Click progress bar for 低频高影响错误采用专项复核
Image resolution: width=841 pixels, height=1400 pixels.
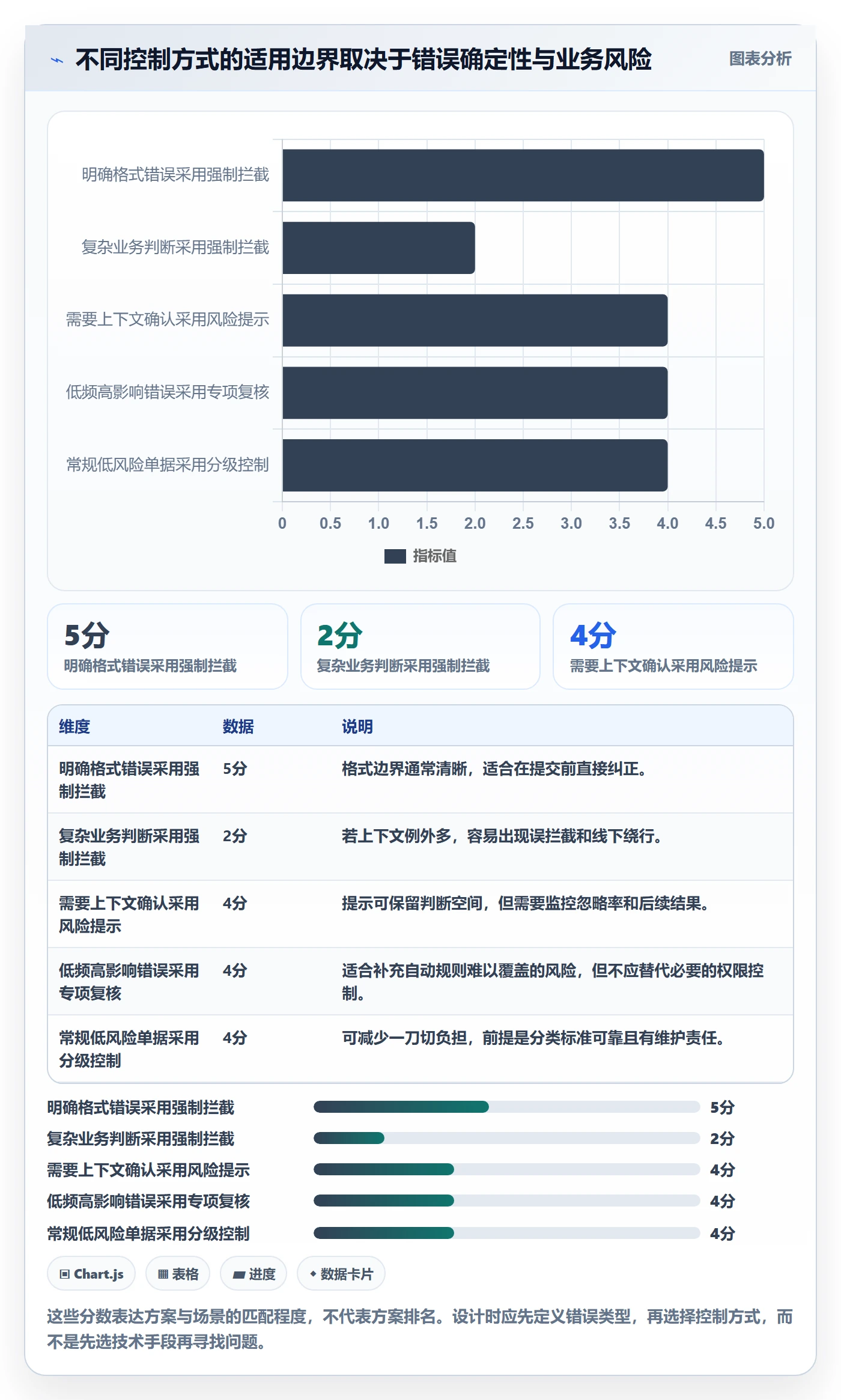(506, 1201)
